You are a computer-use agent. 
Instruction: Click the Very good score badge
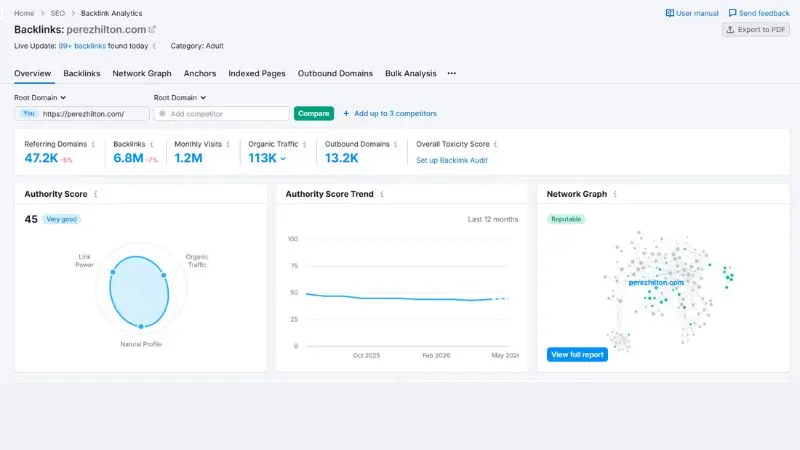pyautogui.click(x=61, y=219)
